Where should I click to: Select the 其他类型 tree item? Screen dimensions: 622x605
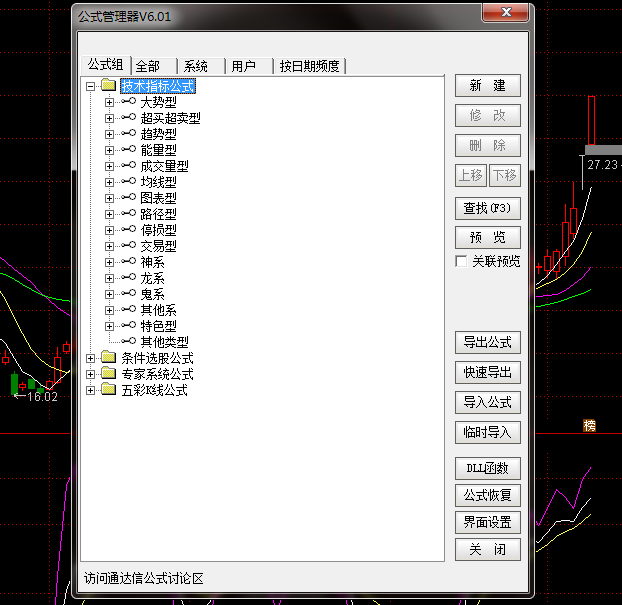pos(164,342)
